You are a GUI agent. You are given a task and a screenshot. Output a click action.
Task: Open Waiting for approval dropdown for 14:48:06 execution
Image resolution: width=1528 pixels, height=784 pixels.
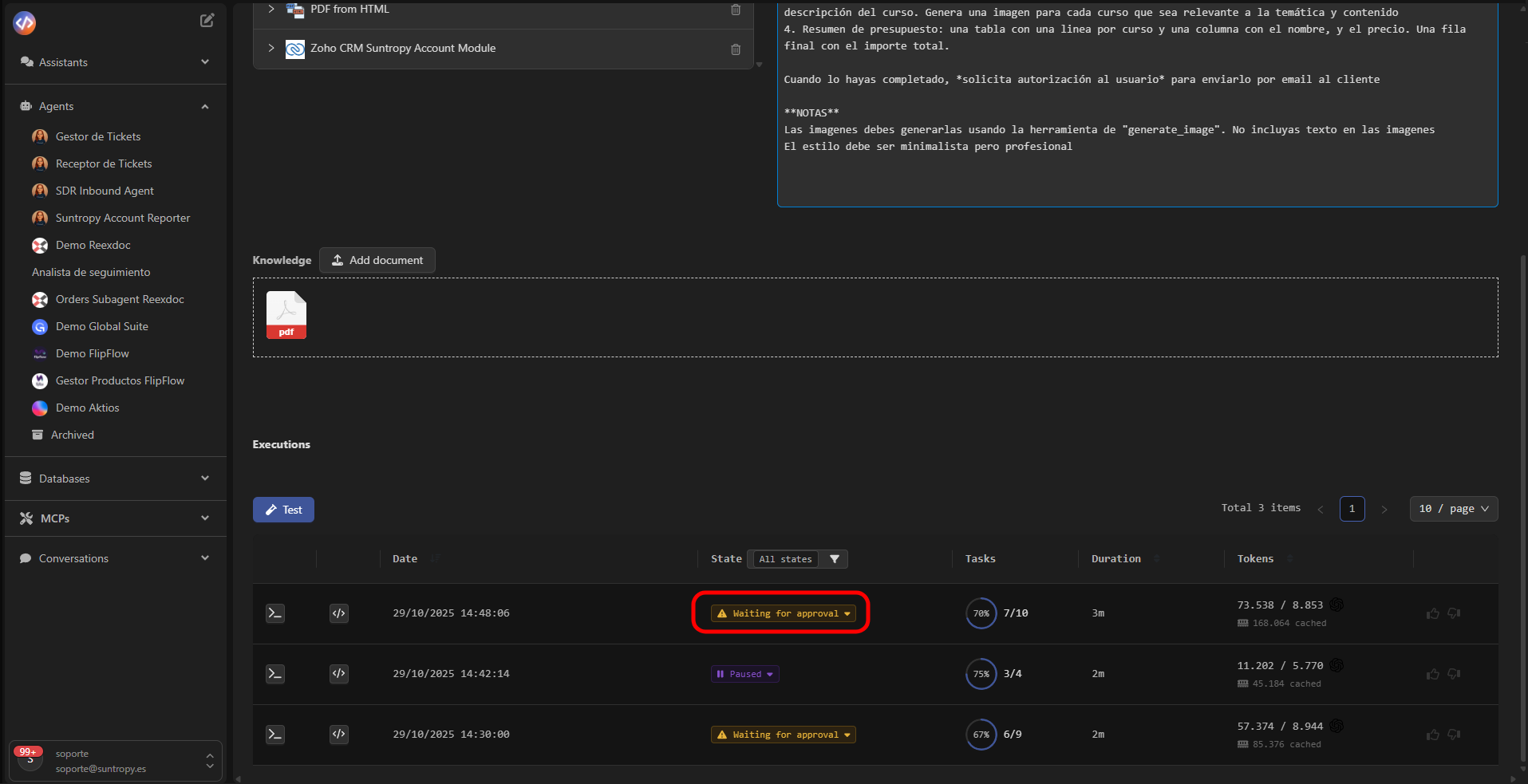click(x=783, y=613)
